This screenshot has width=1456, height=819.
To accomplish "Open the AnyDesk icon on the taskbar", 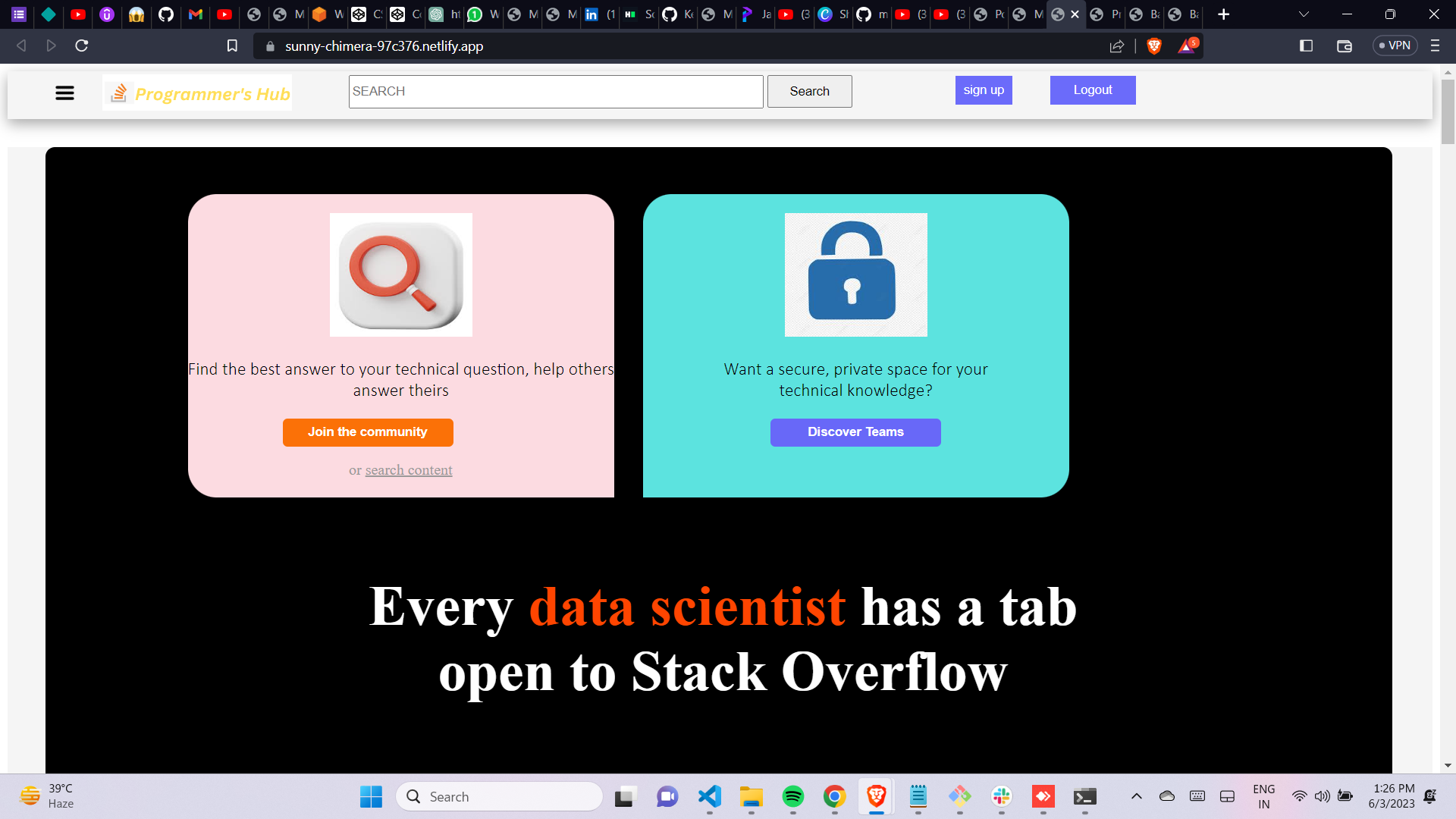I will (x=1043, y=796).
